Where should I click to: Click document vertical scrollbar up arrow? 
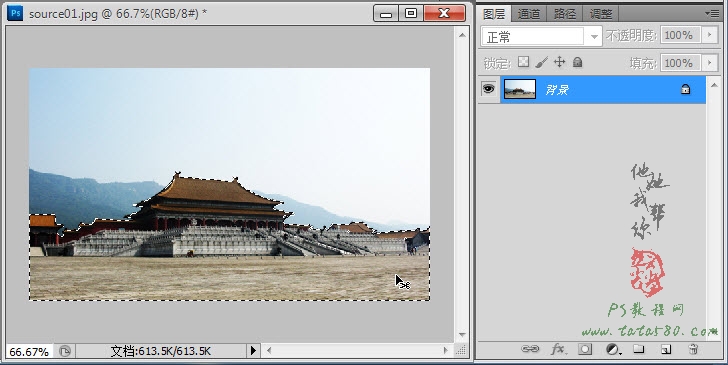[462, 35]
